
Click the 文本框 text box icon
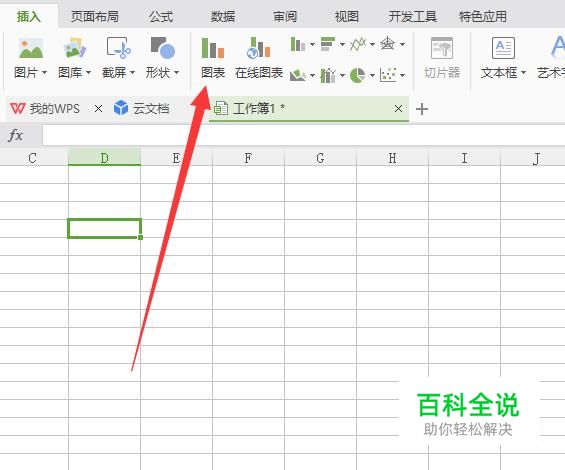tap(503, 48)
